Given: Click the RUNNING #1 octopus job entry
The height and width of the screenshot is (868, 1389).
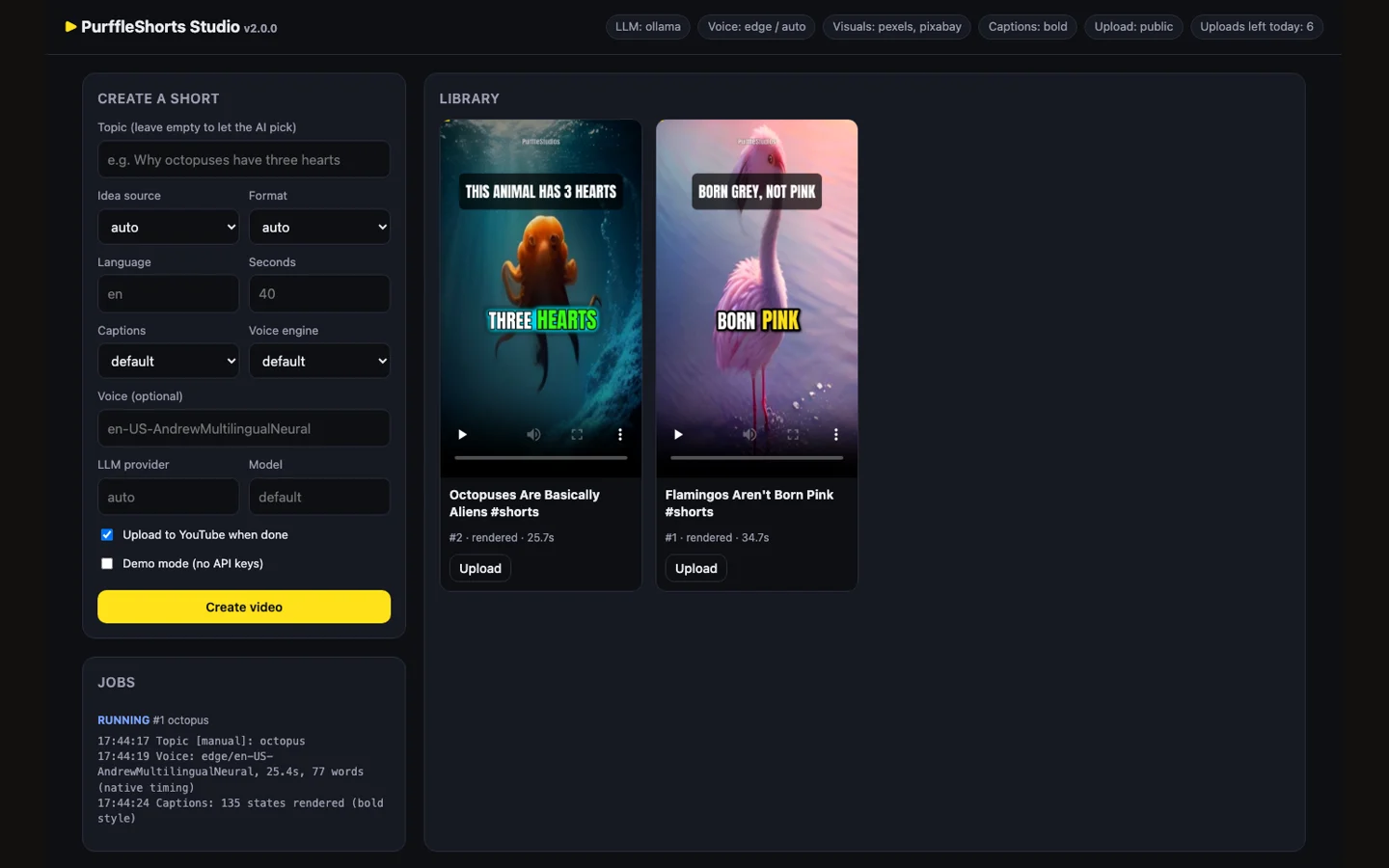Looking at the screenshot, I should pos(153,720).
